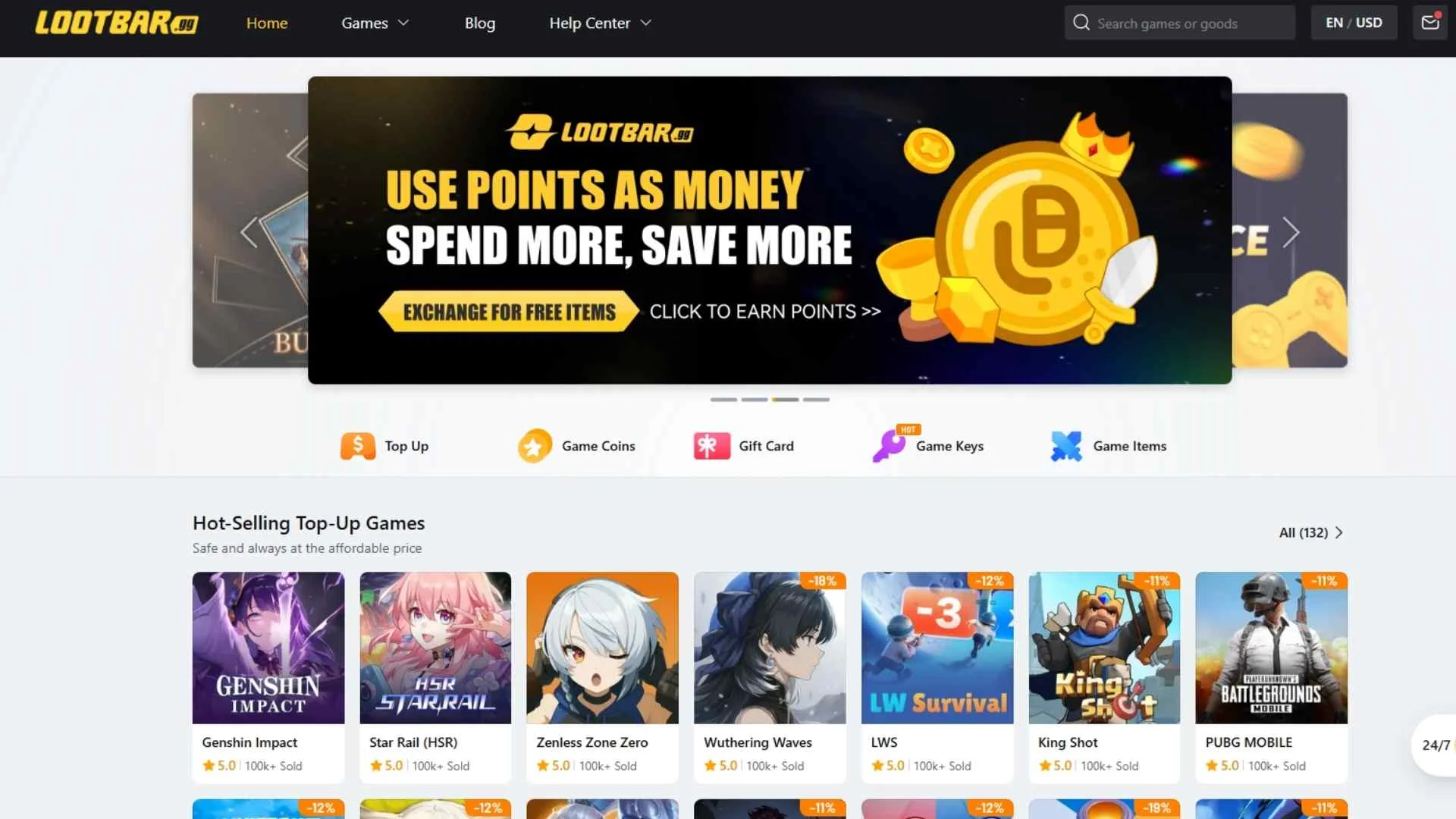Click the LOOTBAR logo in header

click(117, 23)
